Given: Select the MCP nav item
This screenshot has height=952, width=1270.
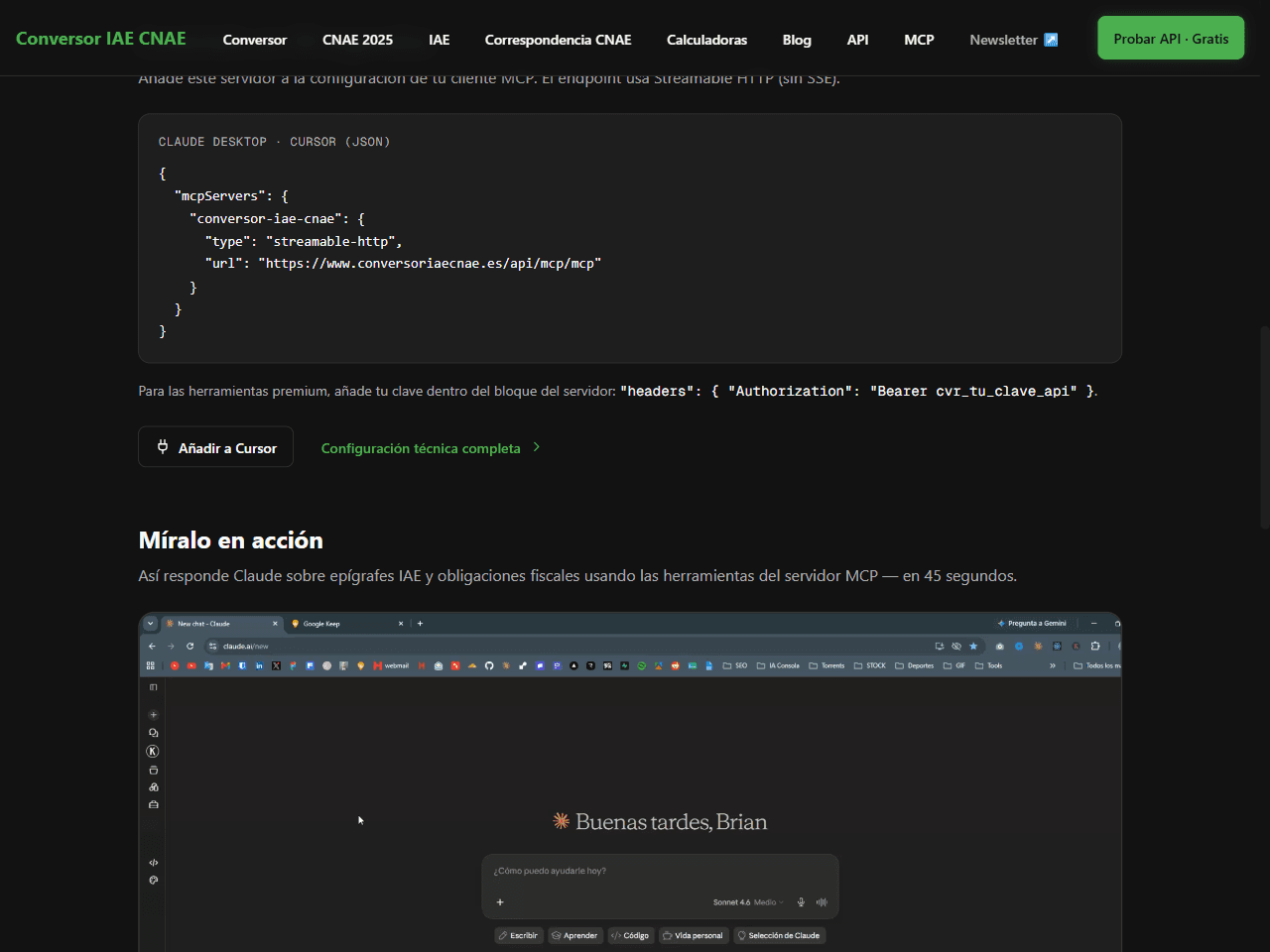Looking at the screenshot, I should [919, 40].
